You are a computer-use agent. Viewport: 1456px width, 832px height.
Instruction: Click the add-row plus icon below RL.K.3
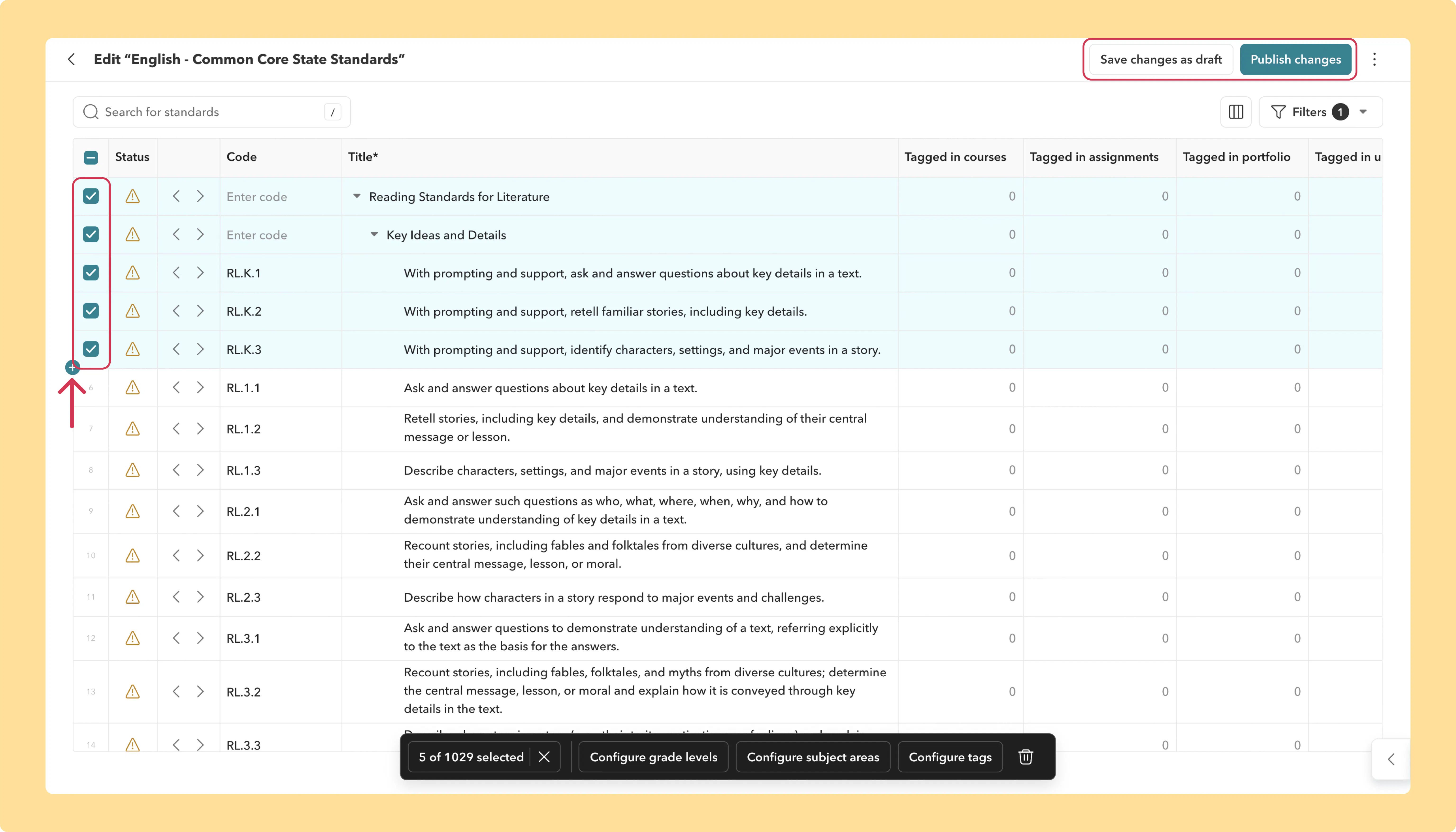point(73,367)
